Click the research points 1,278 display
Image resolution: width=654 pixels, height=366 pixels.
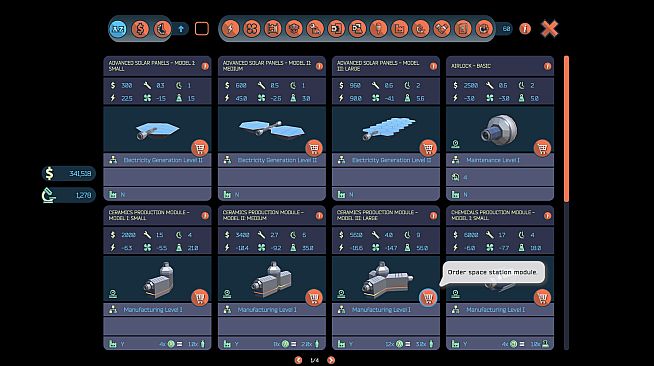(69, 195)
